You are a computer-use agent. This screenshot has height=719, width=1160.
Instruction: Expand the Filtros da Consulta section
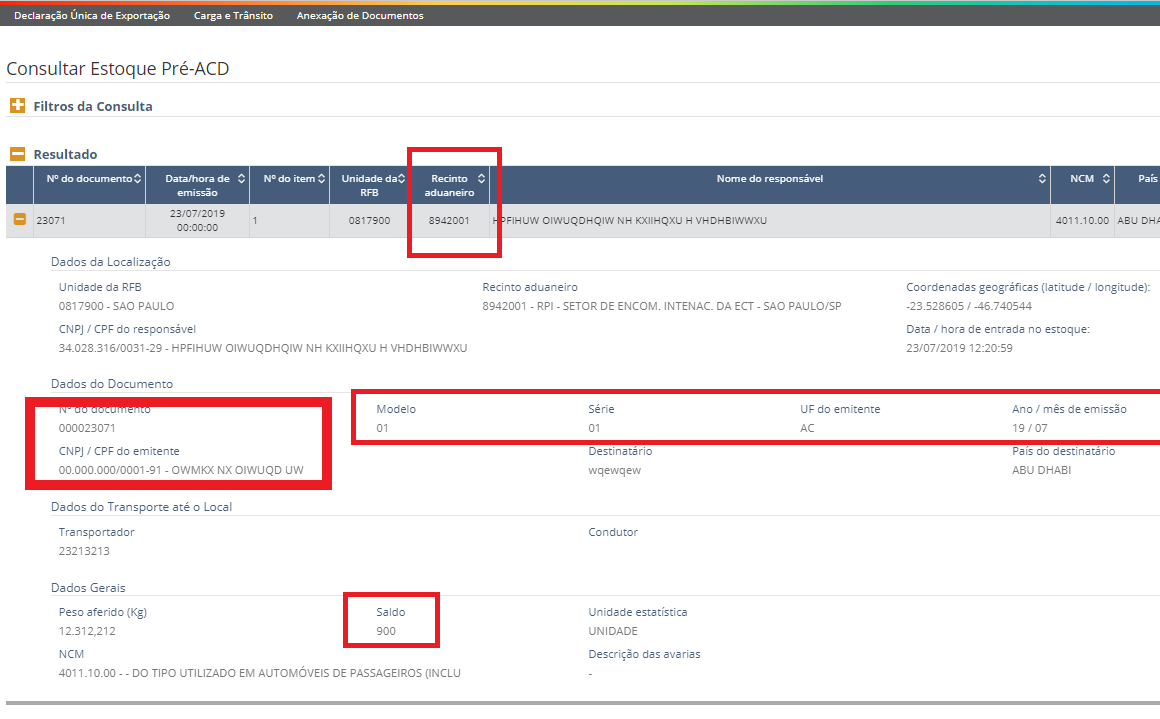17,106
